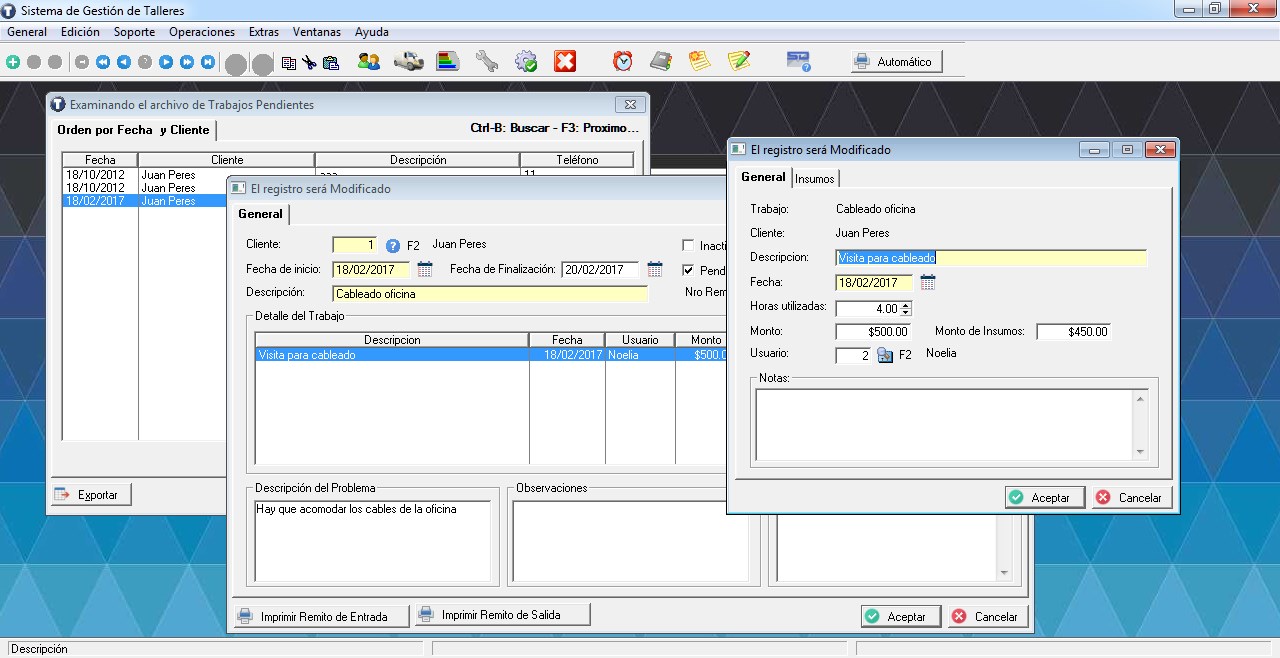Click the red X toolbar icon
The width and height of the screenshot is (1280, 658).
[x=565, y=62]
